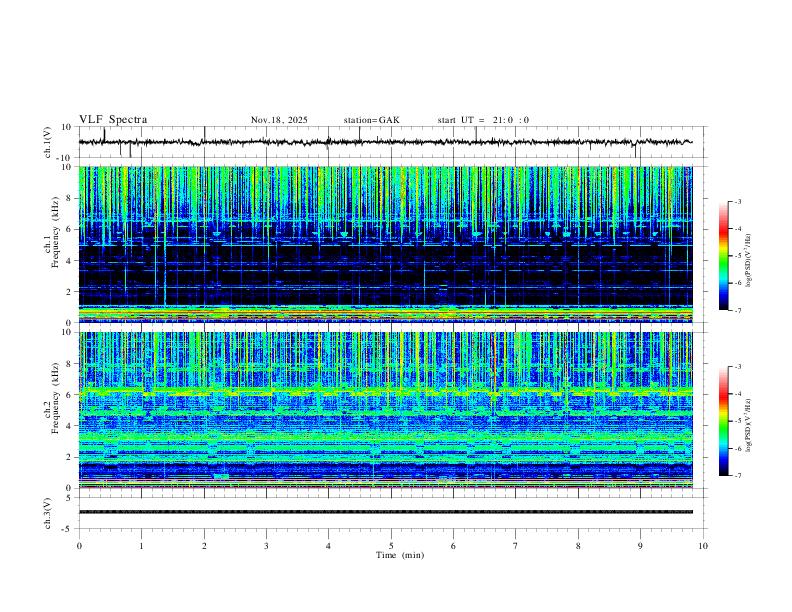Click the "7" minute tick on Time axis
Image resolution: width=792 pixels, height=612 pixels.
coord(516,546)
